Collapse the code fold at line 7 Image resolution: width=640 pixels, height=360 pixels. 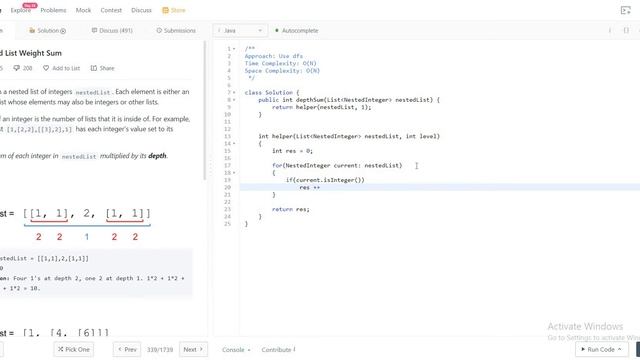point(234,93)
